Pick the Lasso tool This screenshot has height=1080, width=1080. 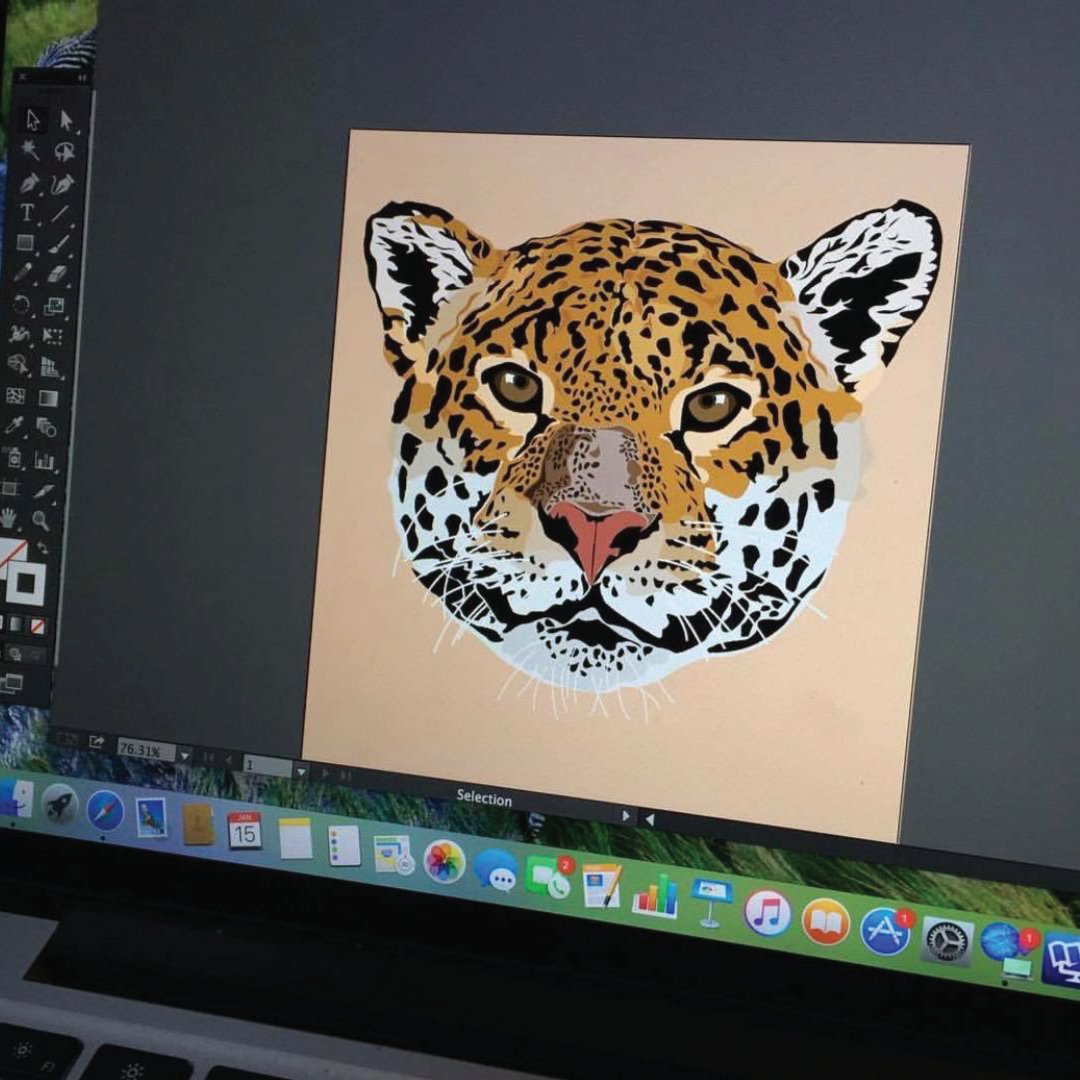65,151
